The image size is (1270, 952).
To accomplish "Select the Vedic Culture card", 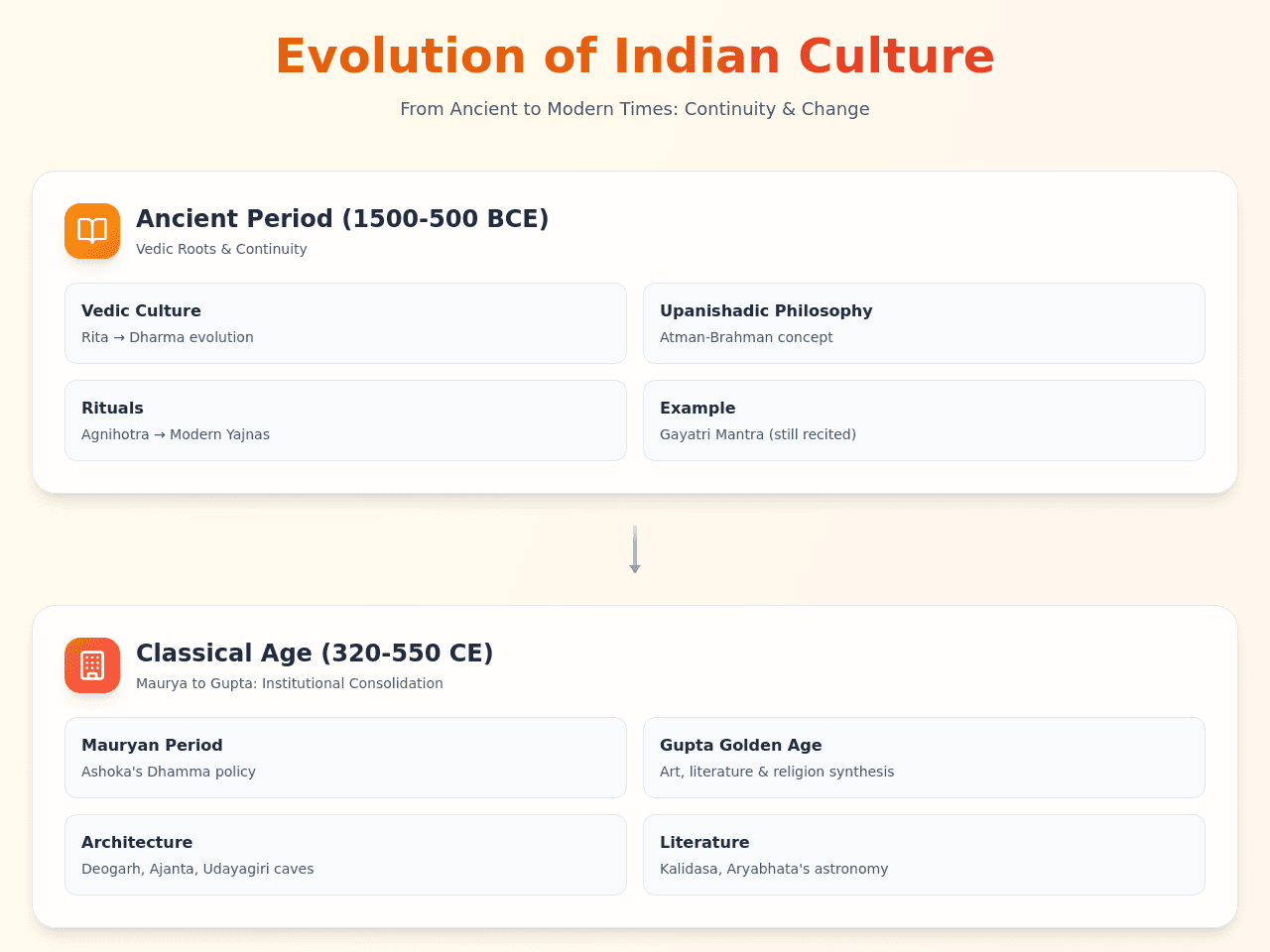I will (x=345, y=323).
